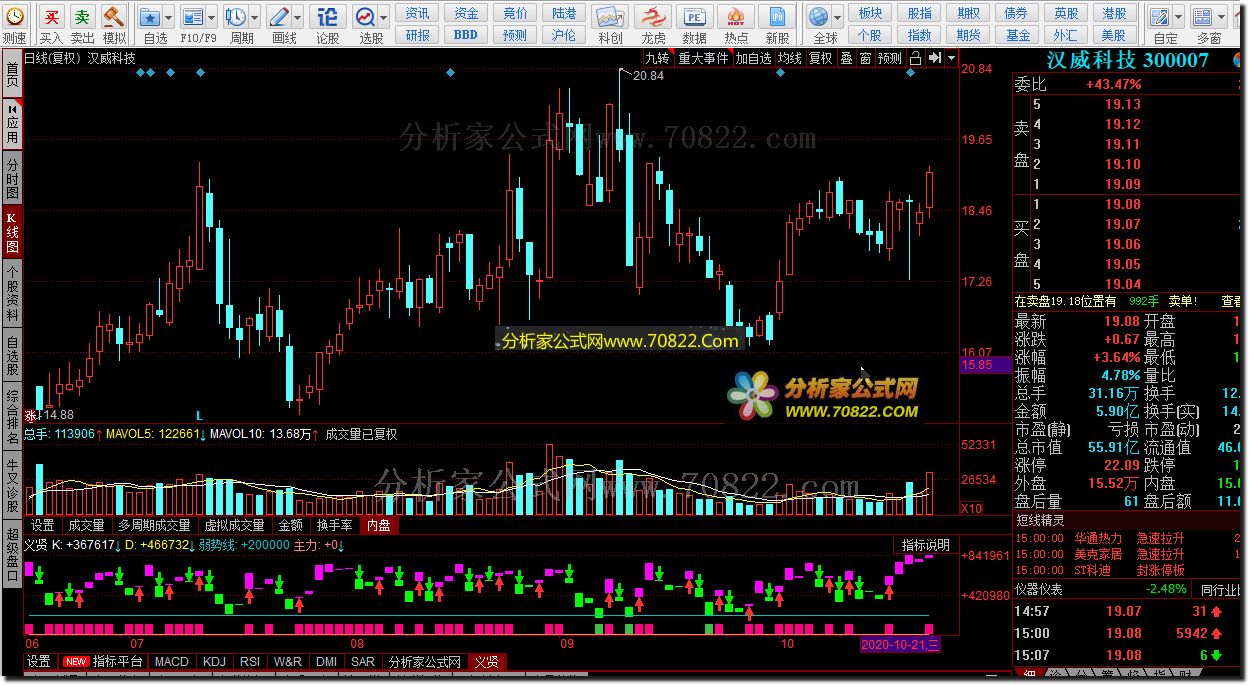Image resolution: width=1250 pixels, height=685 pixels.
Task: Select the 换手率 turnover rate tab
Action: [x=334, y=525]
